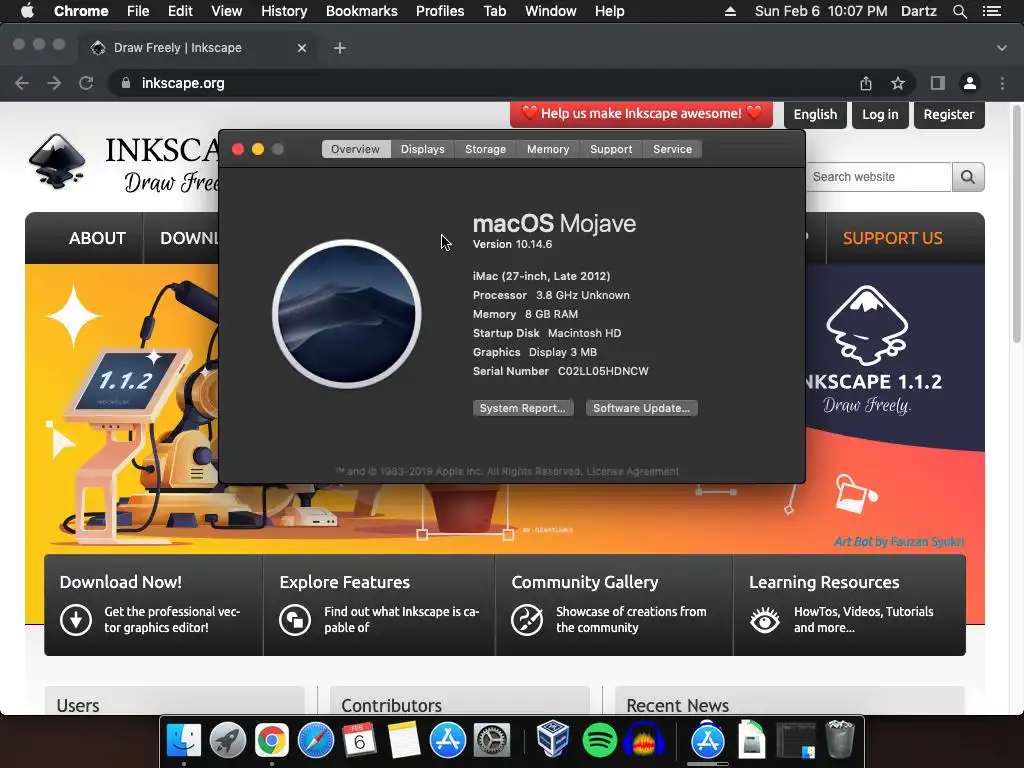The height and width of the screenshot is (768, 1024).
Task: Switch to the Displays tab
Action: pos(423,149)
